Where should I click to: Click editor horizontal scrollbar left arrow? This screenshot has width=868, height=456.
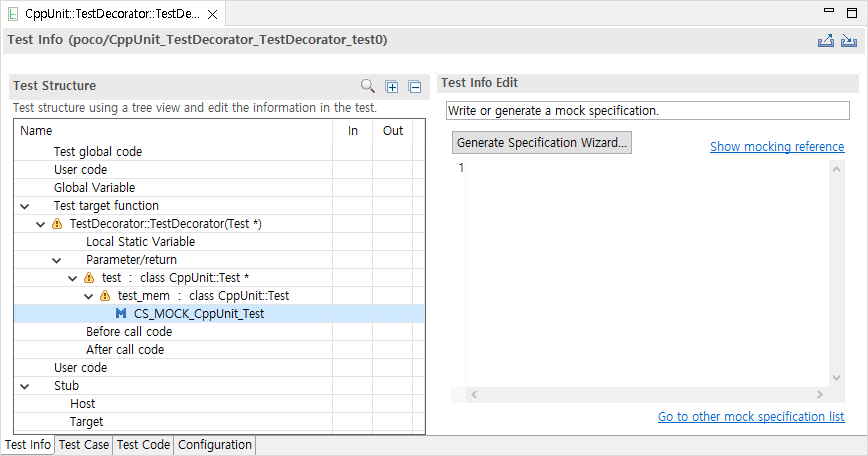(x=474, y=395)
